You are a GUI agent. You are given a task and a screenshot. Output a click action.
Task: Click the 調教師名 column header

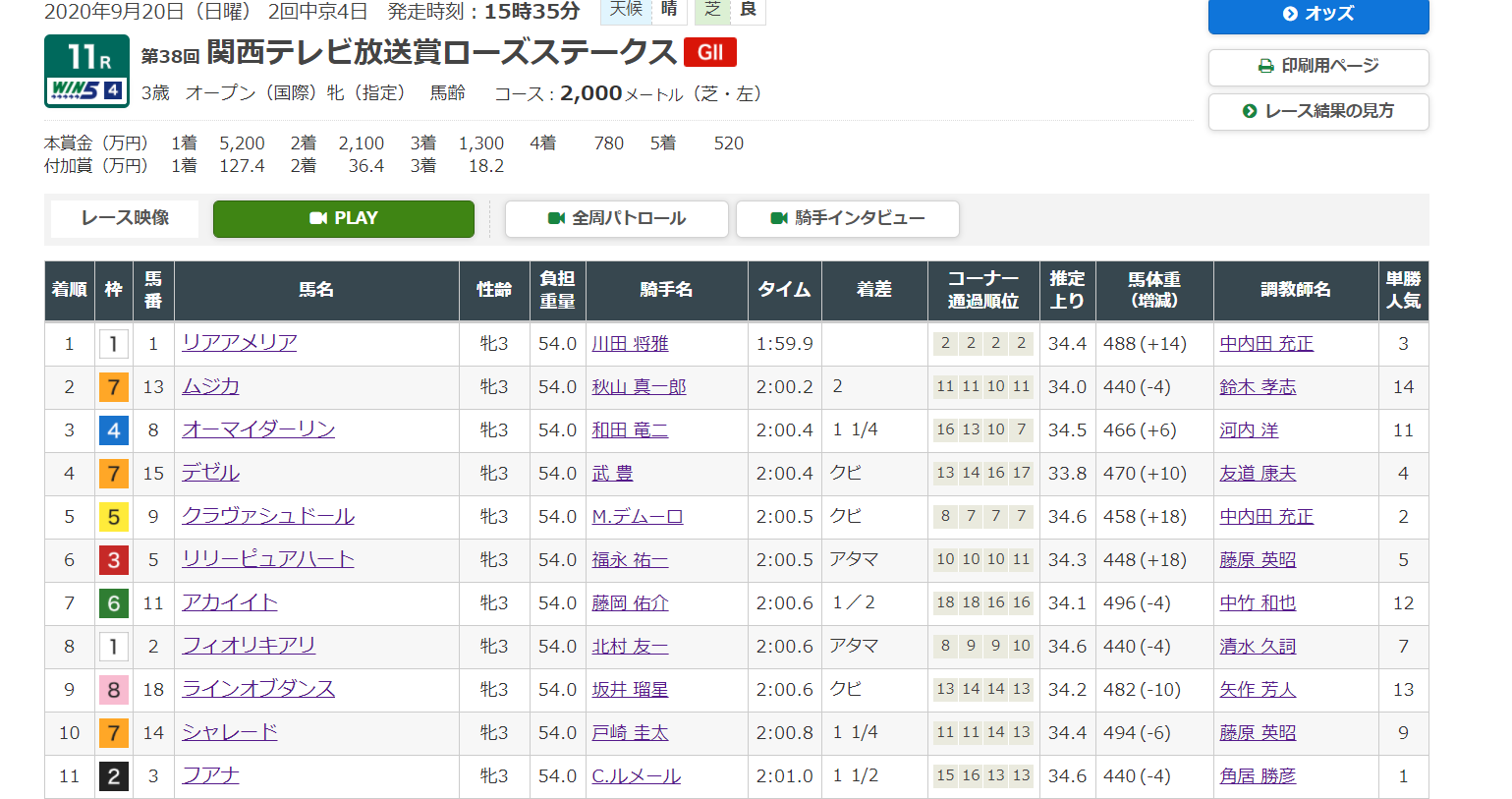pos(1296,290)
